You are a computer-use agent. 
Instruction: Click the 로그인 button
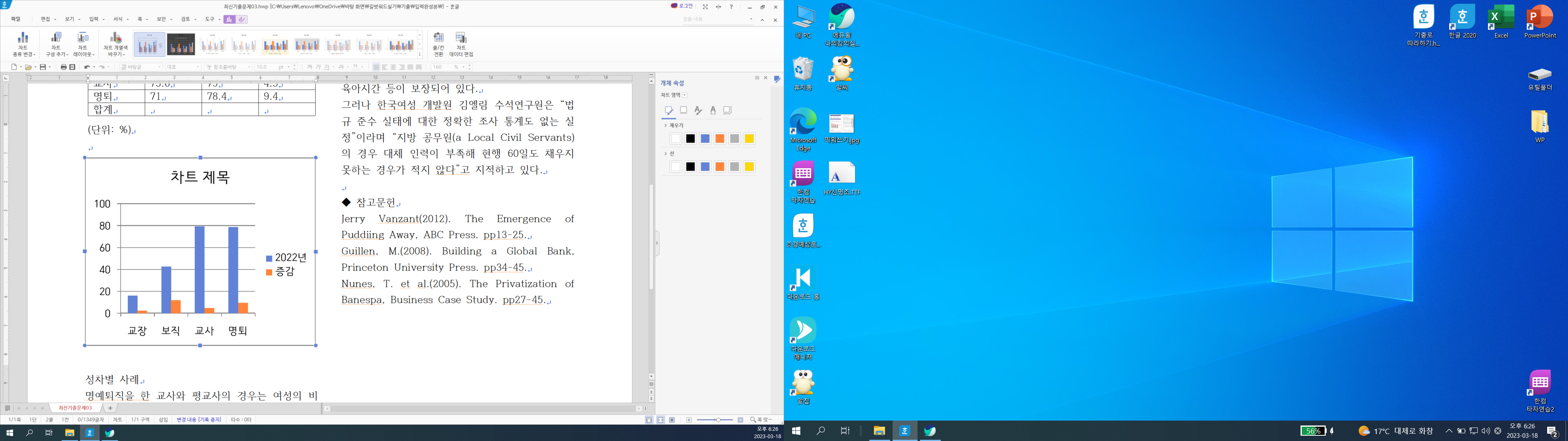(x=682, y=6)
